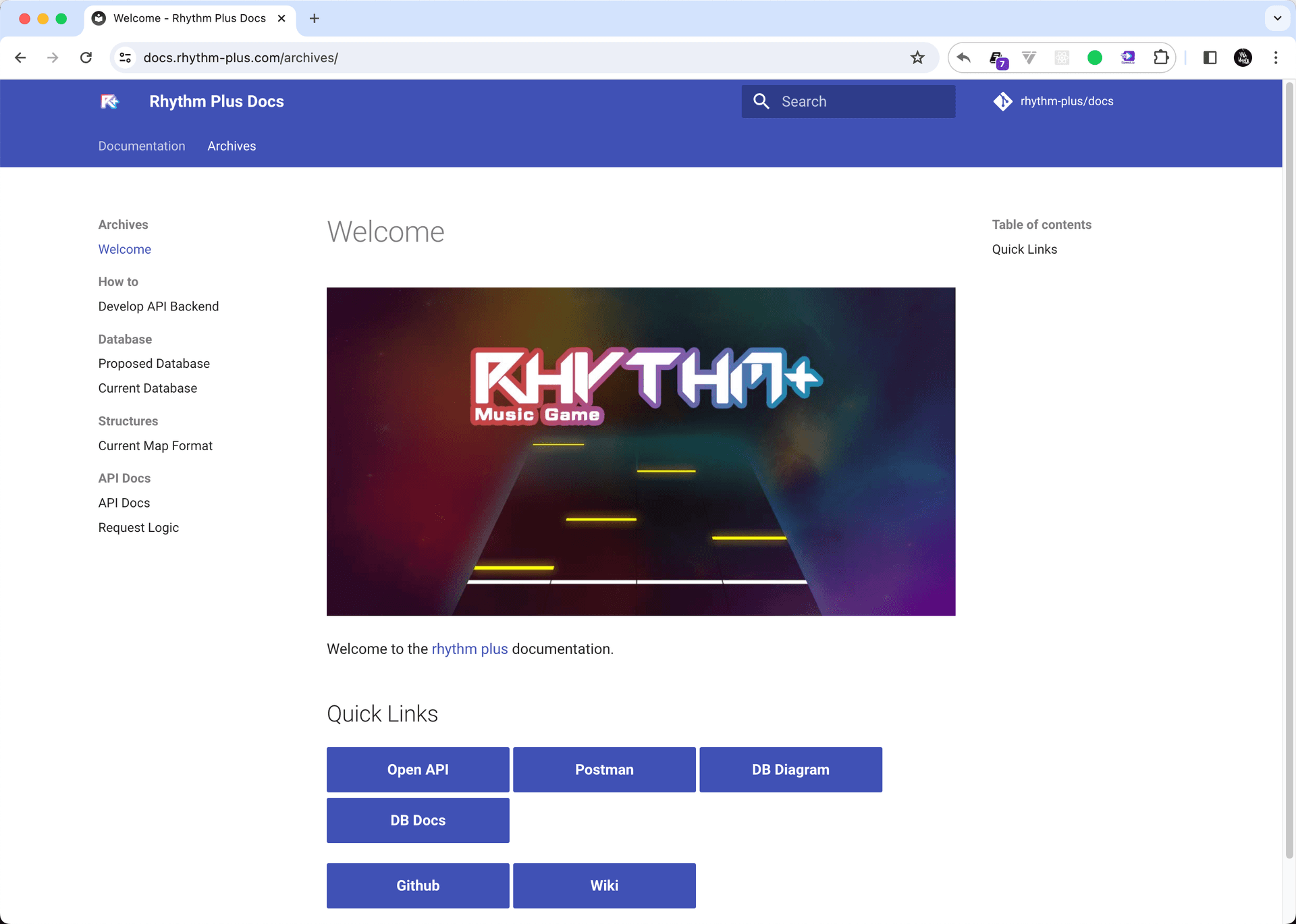Open the Welcome sidebar link
The height and width of the screenshot is (924, 1296).
pos(125,249)
